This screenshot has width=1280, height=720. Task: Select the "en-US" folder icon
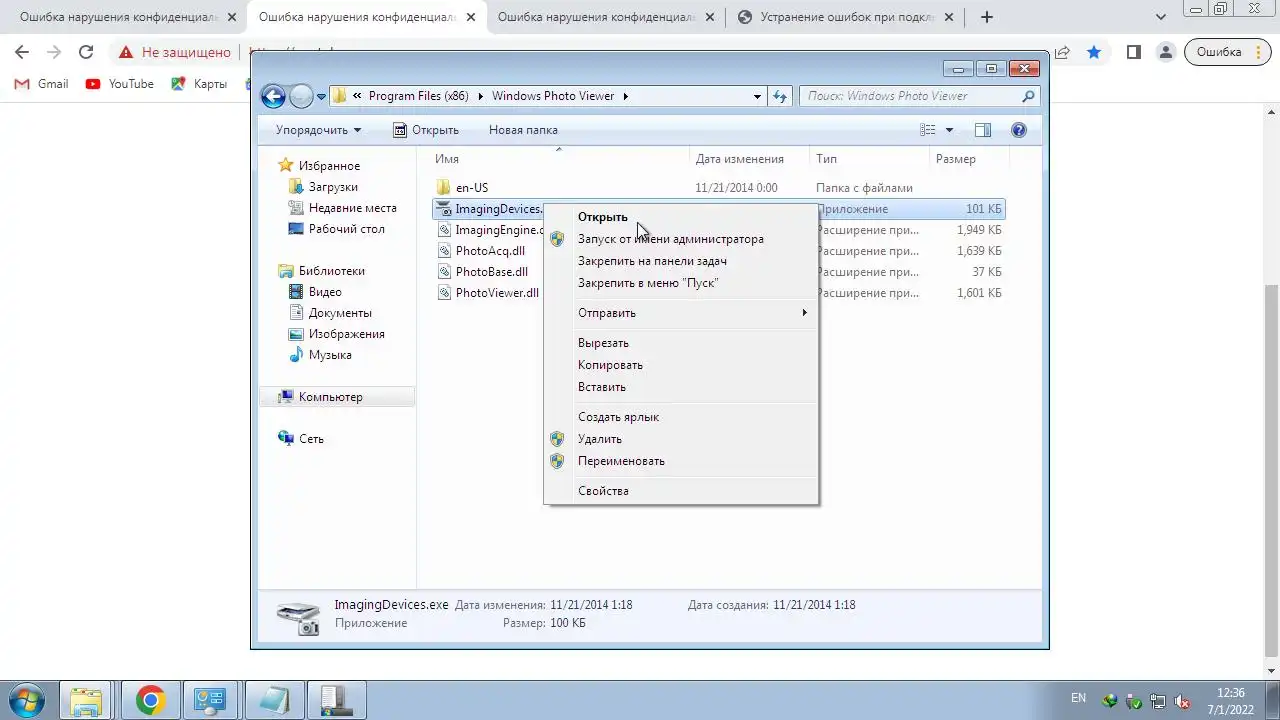click(445, 188)
